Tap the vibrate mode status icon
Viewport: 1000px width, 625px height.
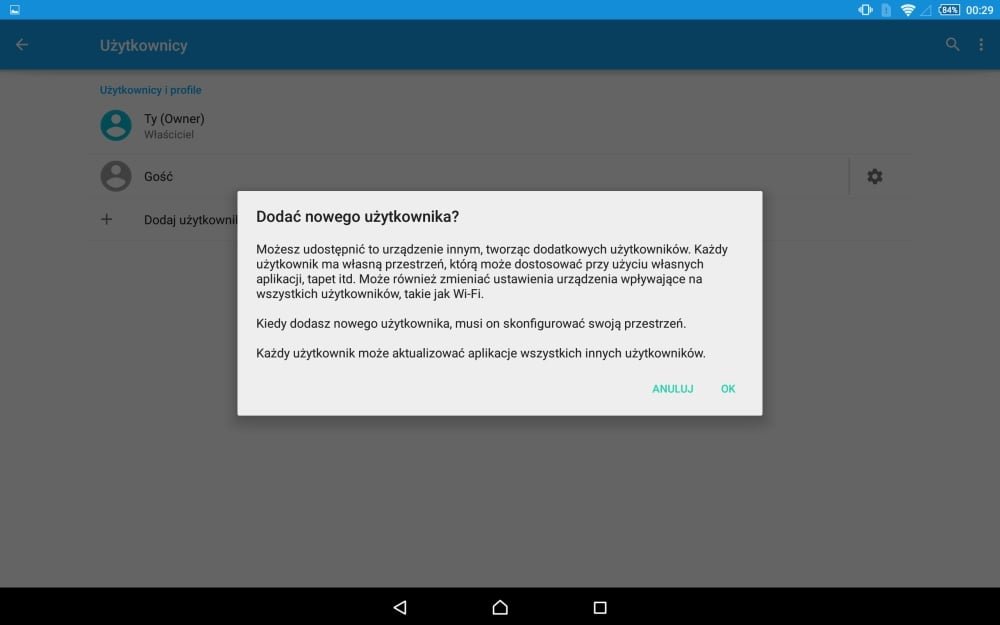[865, 10]
